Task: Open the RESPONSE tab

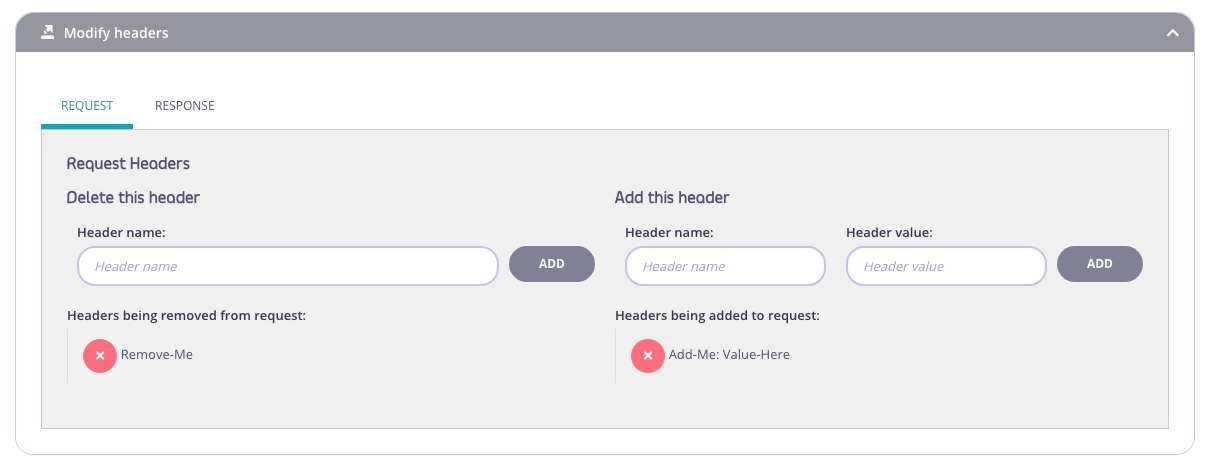Action: click(184, 106)
